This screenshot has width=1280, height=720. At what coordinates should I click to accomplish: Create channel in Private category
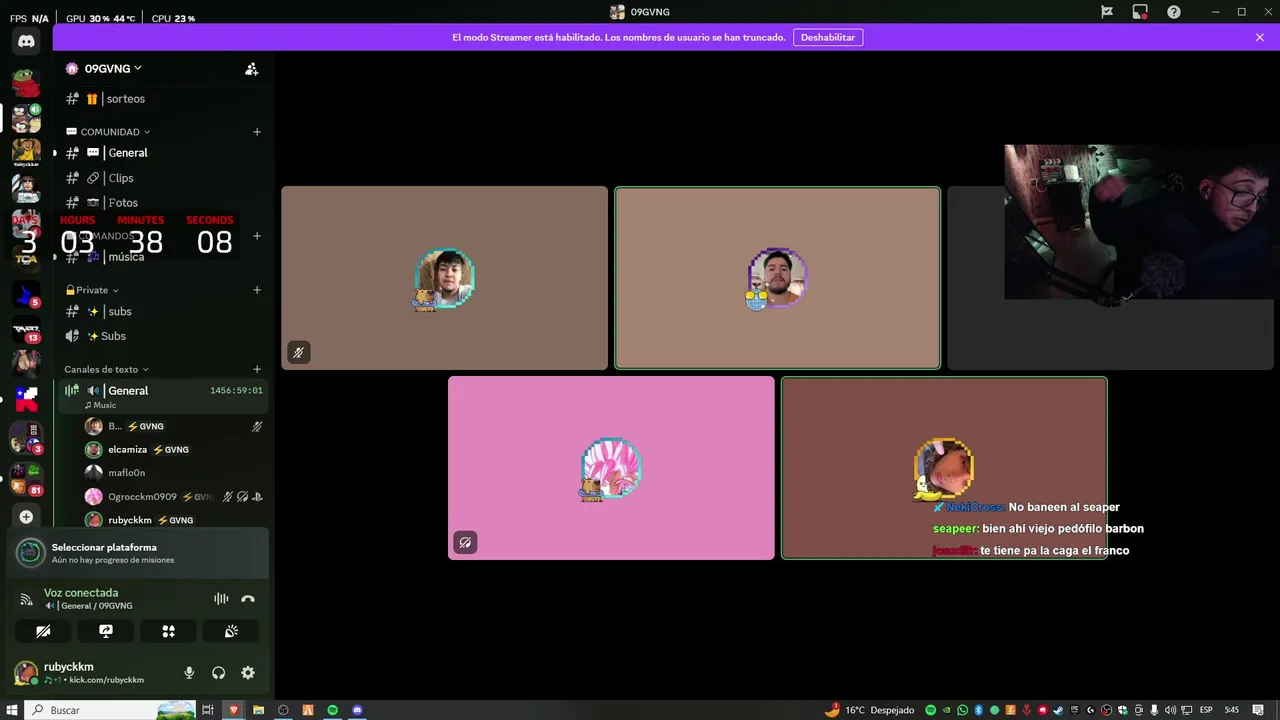pyautogui.click(x=257, y=290)
